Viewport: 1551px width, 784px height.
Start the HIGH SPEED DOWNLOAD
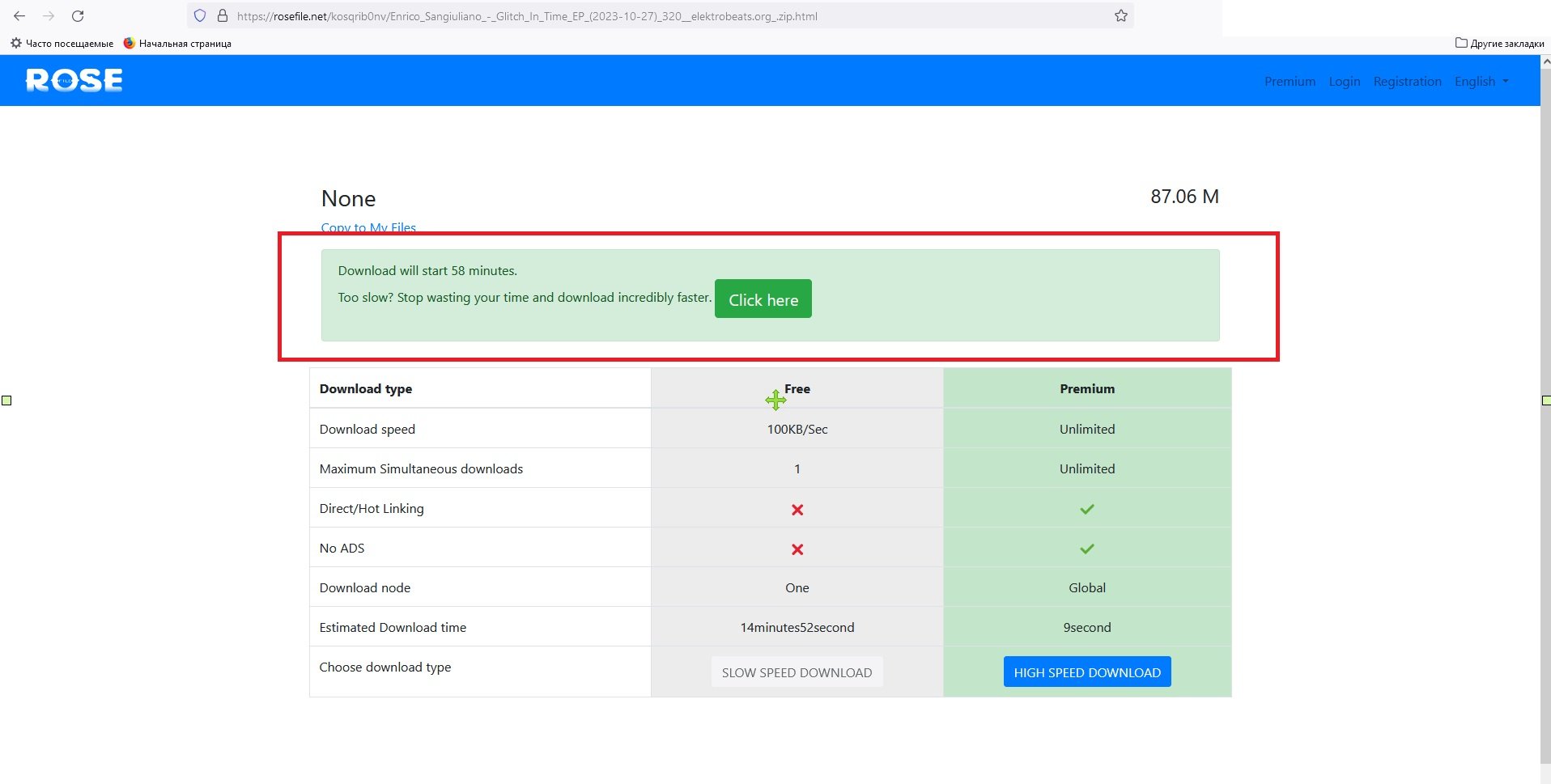1087,672
